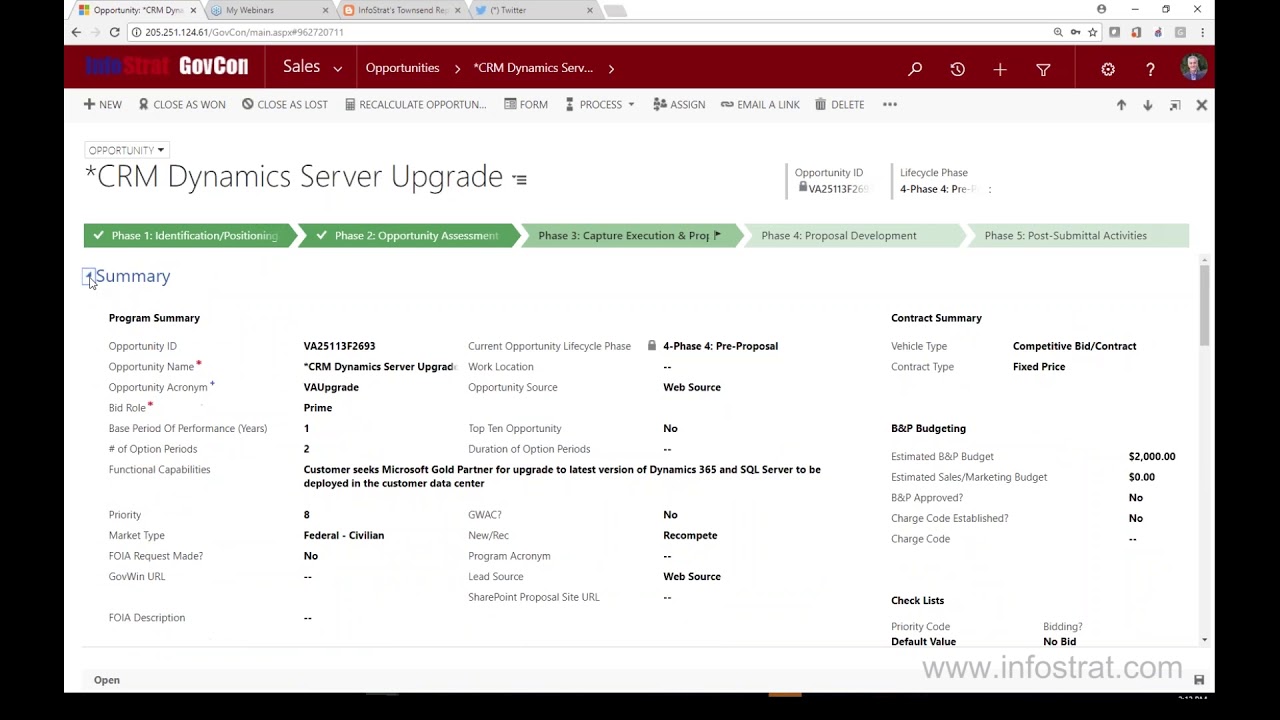1280x720 pixels.
Task: Click the Office extension icon
Action: 1136,32
